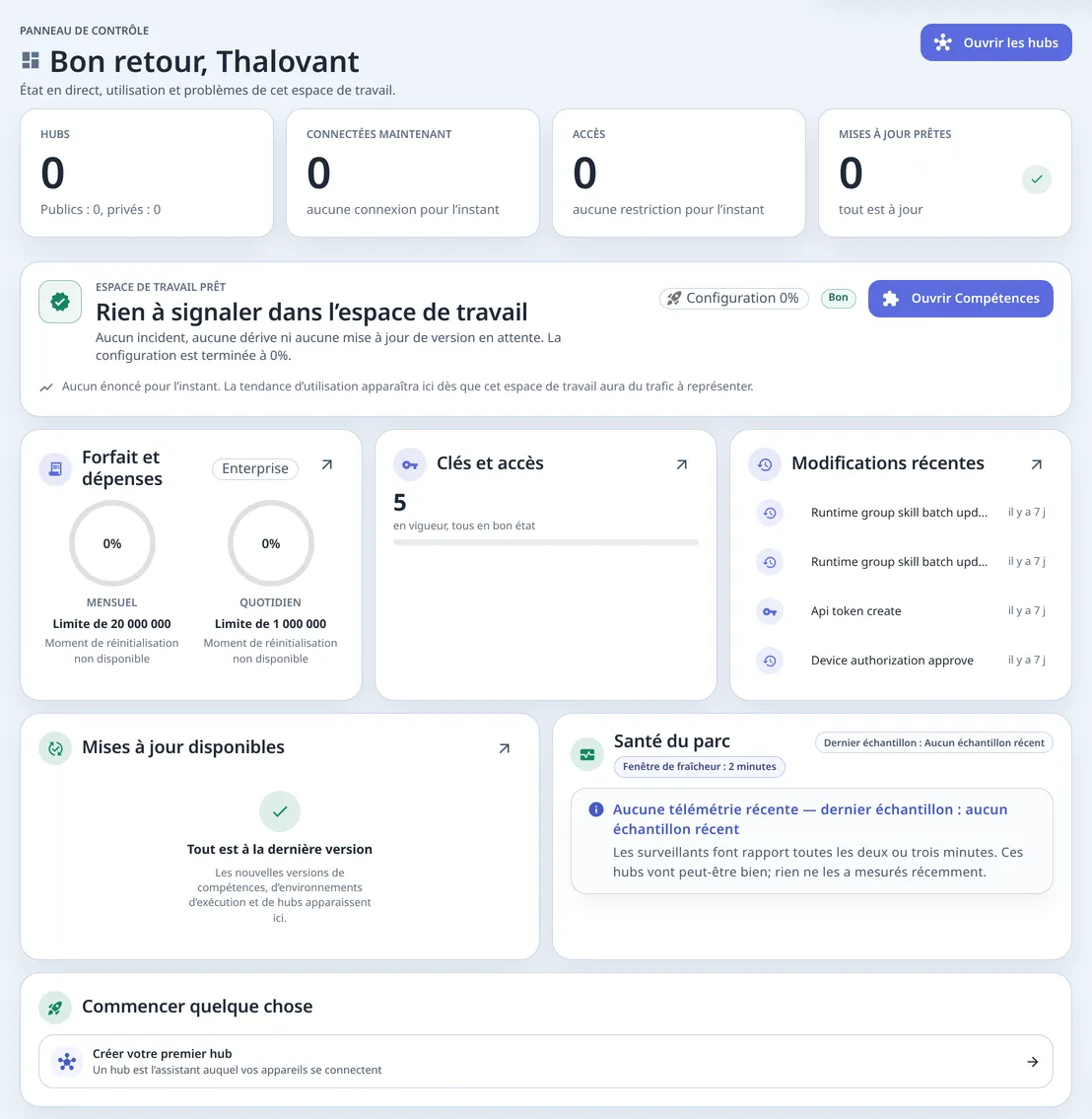Click the check circle above Tout est à la dernière version
Image resolution: width=1092 pixels, height=1119 pixels.
[280, 811]
